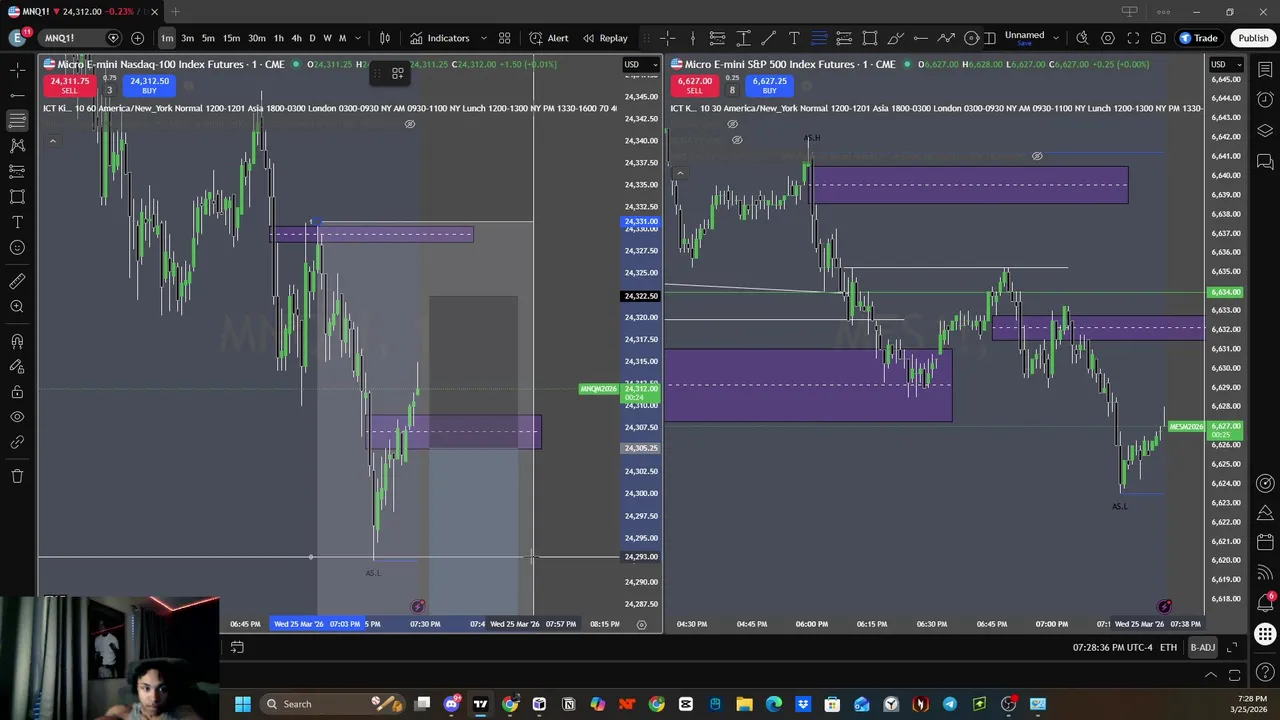The height and width of the screenshot is (720, 1280).
Task: Select the 15m timeframe
Action: click(231, 38)
